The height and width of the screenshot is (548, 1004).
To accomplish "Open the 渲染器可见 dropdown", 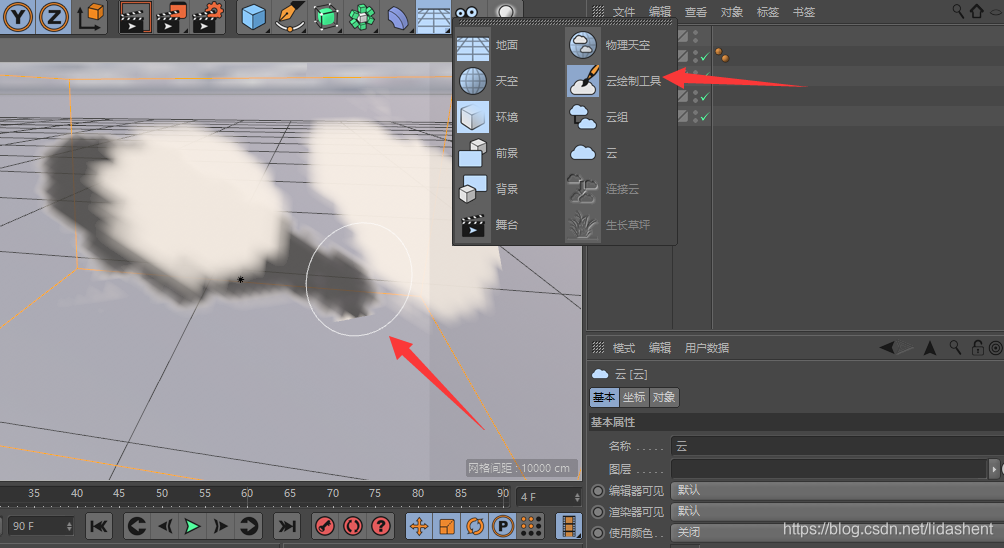I will click(838, 512).
